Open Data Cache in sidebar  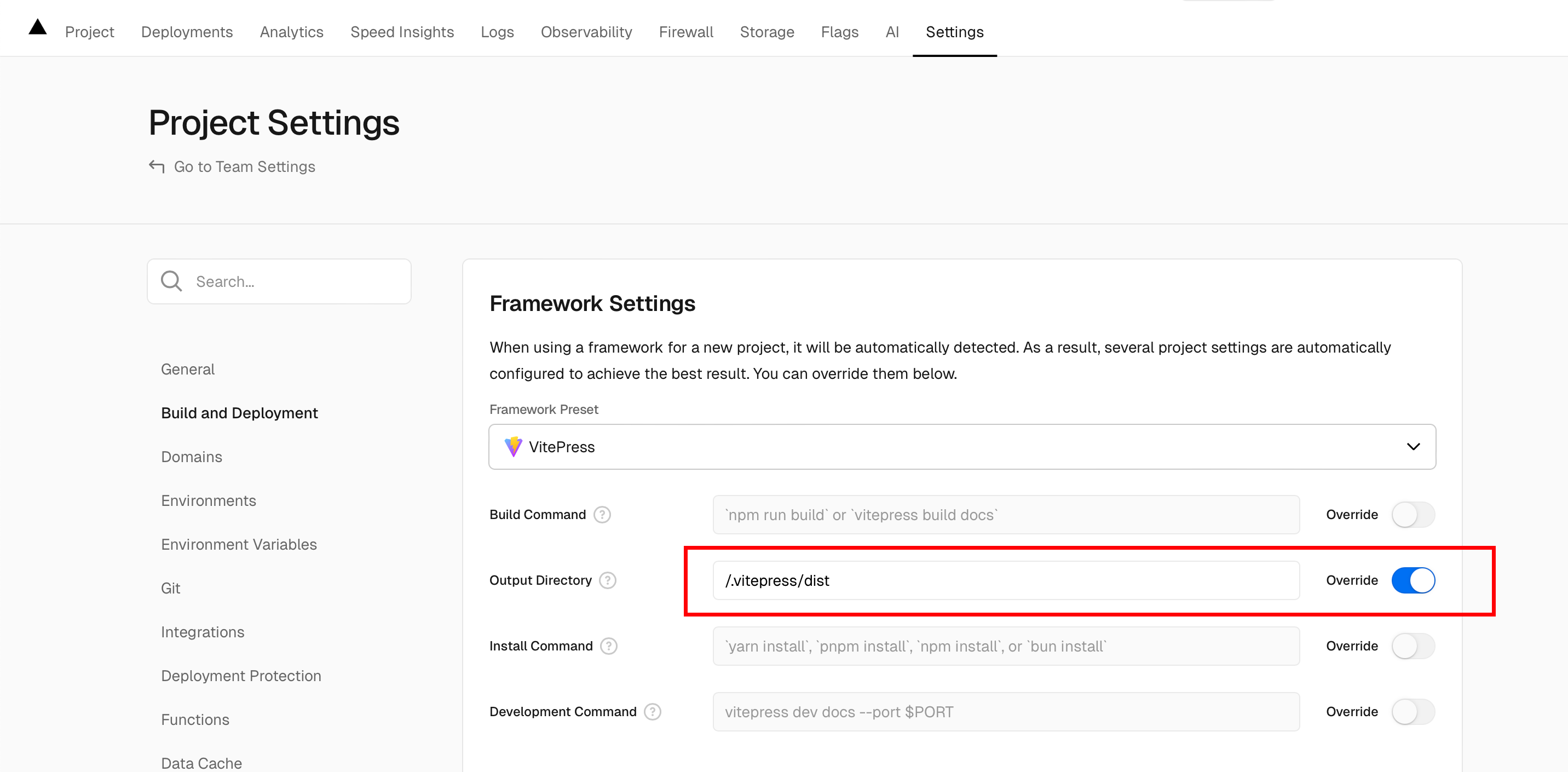point(201,763)
